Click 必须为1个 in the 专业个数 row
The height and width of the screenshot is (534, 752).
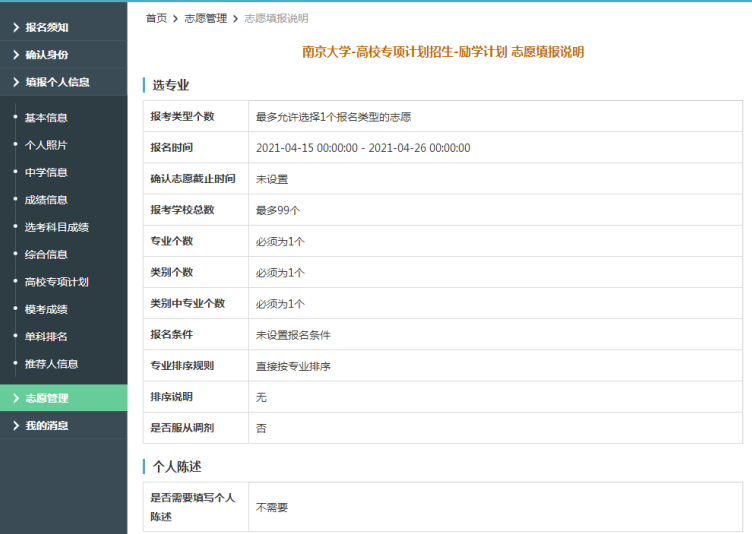pos(280,241)
